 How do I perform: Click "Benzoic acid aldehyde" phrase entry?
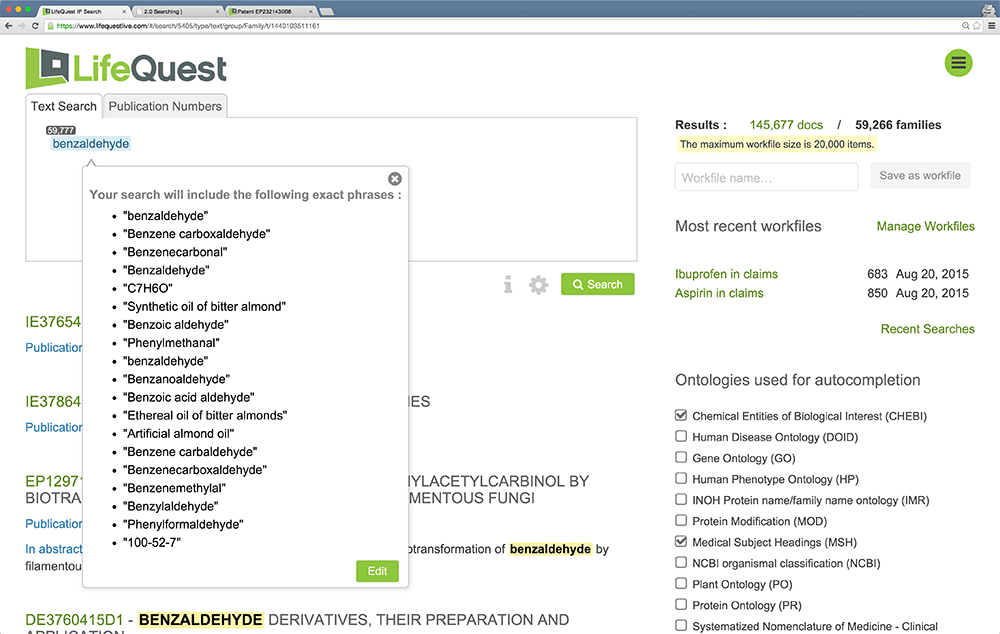pyautogui.click(x=188, y=397)
